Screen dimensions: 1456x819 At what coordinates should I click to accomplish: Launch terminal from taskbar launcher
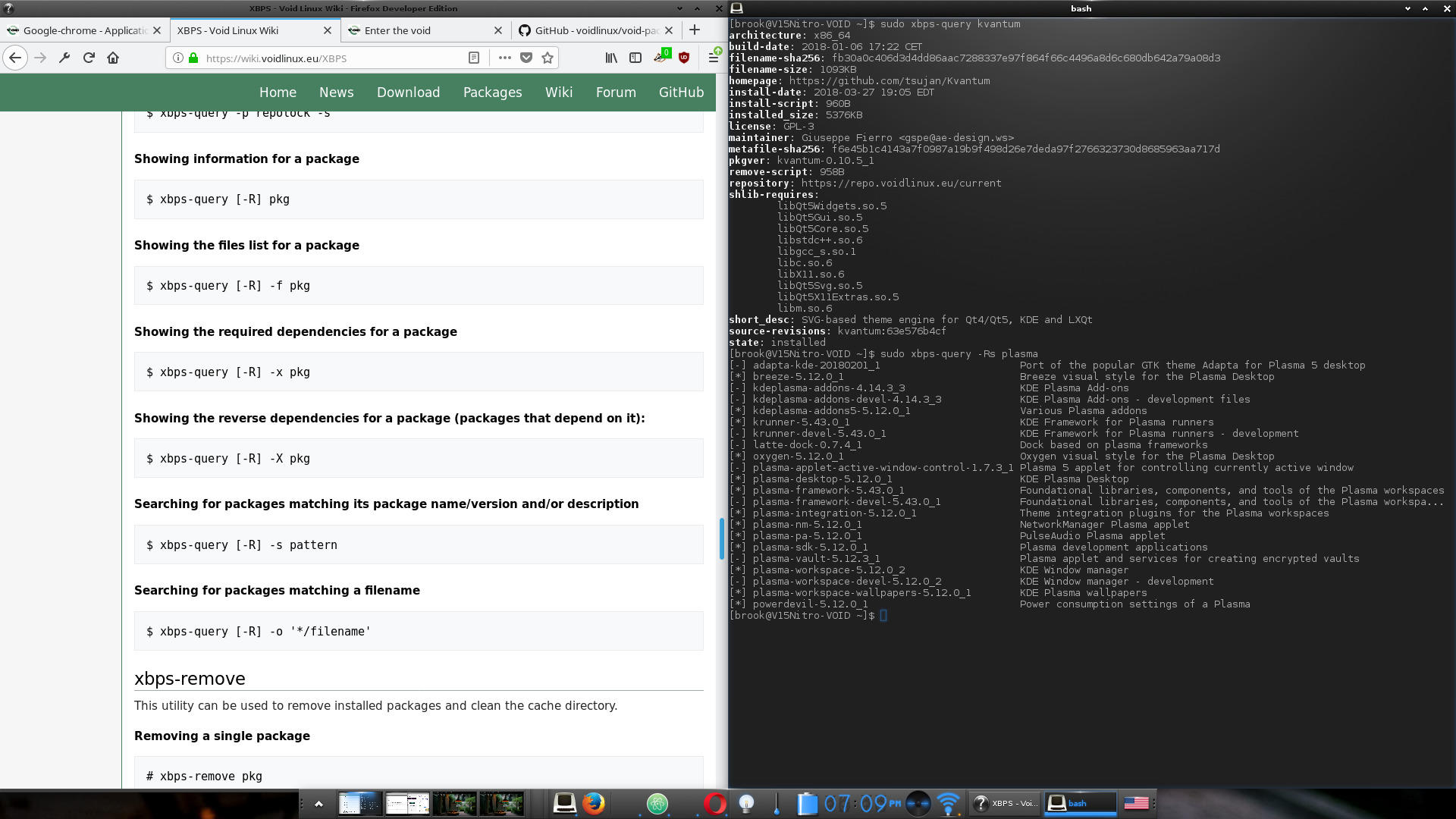tap(564, 803)
